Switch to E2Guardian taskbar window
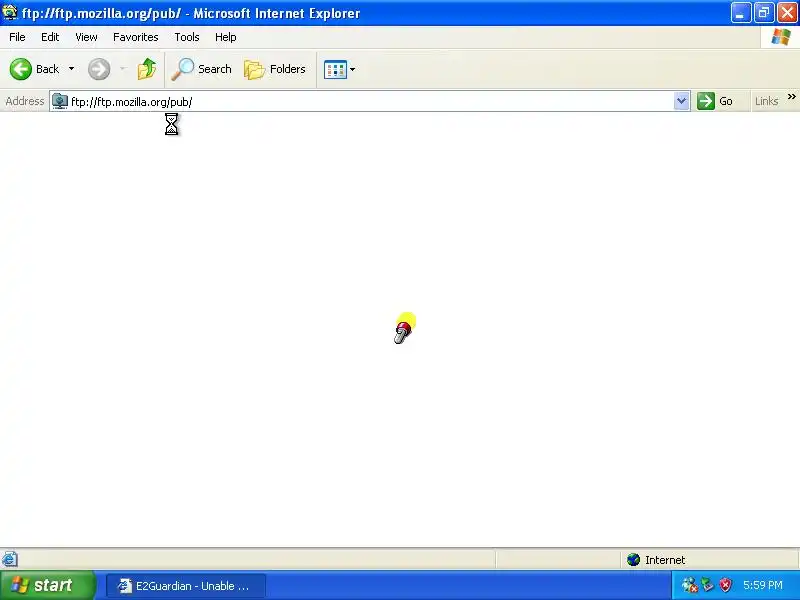 coord(186,586)
